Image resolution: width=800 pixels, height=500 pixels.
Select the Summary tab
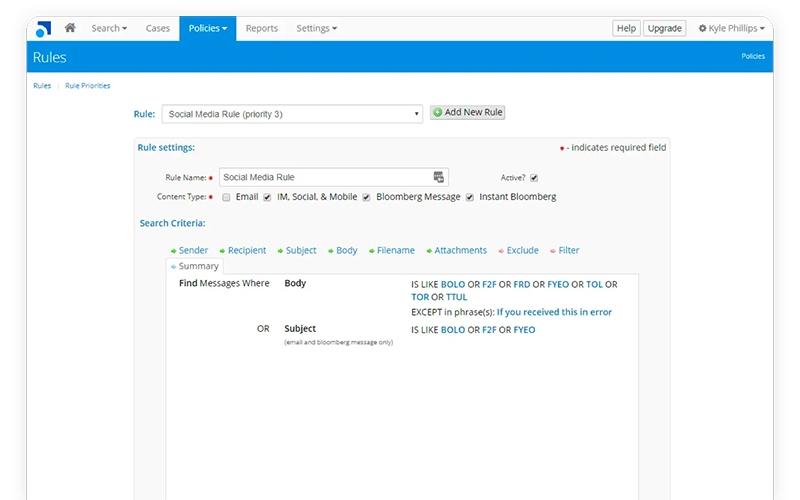[x=194, y=266]
